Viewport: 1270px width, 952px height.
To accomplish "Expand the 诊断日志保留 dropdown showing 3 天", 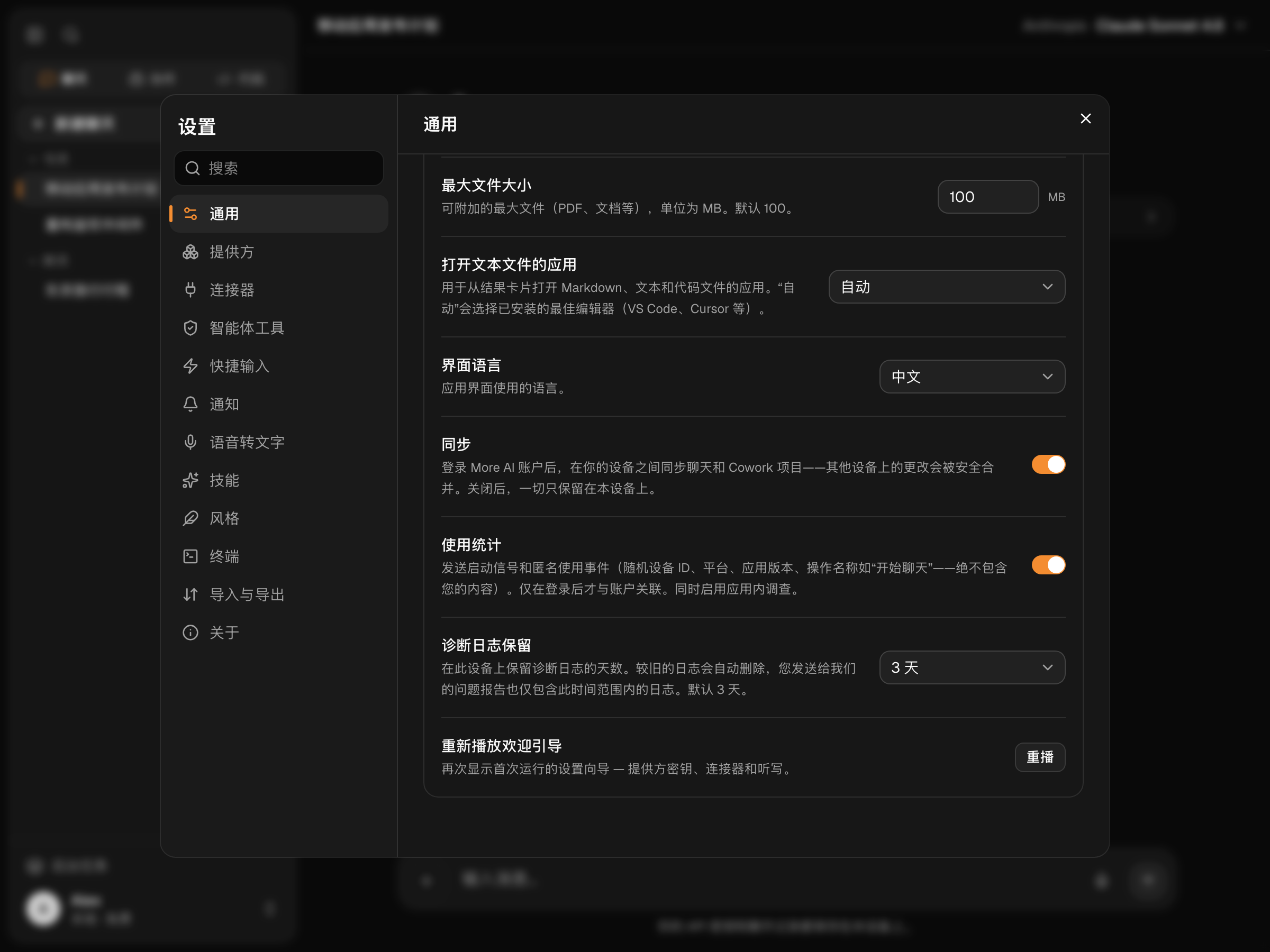I will point(972,667).
